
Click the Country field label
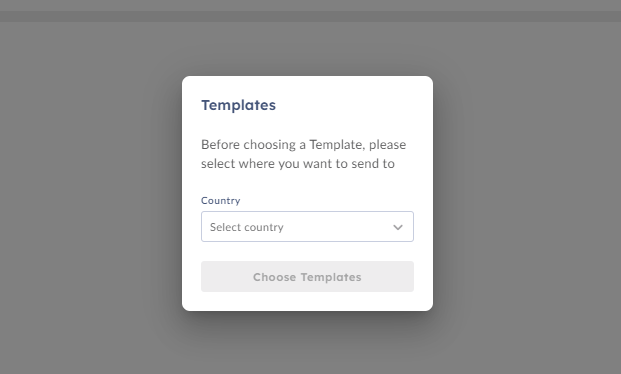coord(221,200)
